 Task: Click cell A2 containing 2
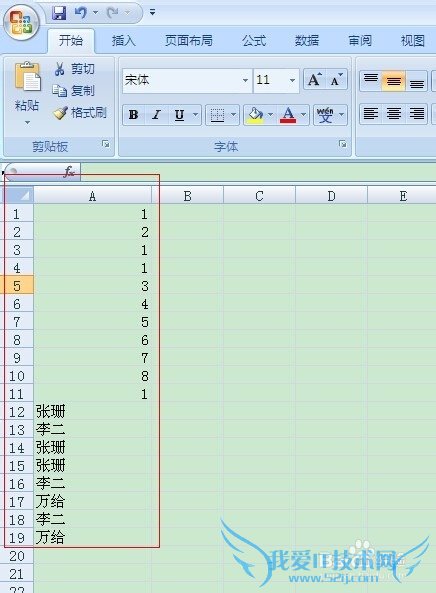[93, 232]
